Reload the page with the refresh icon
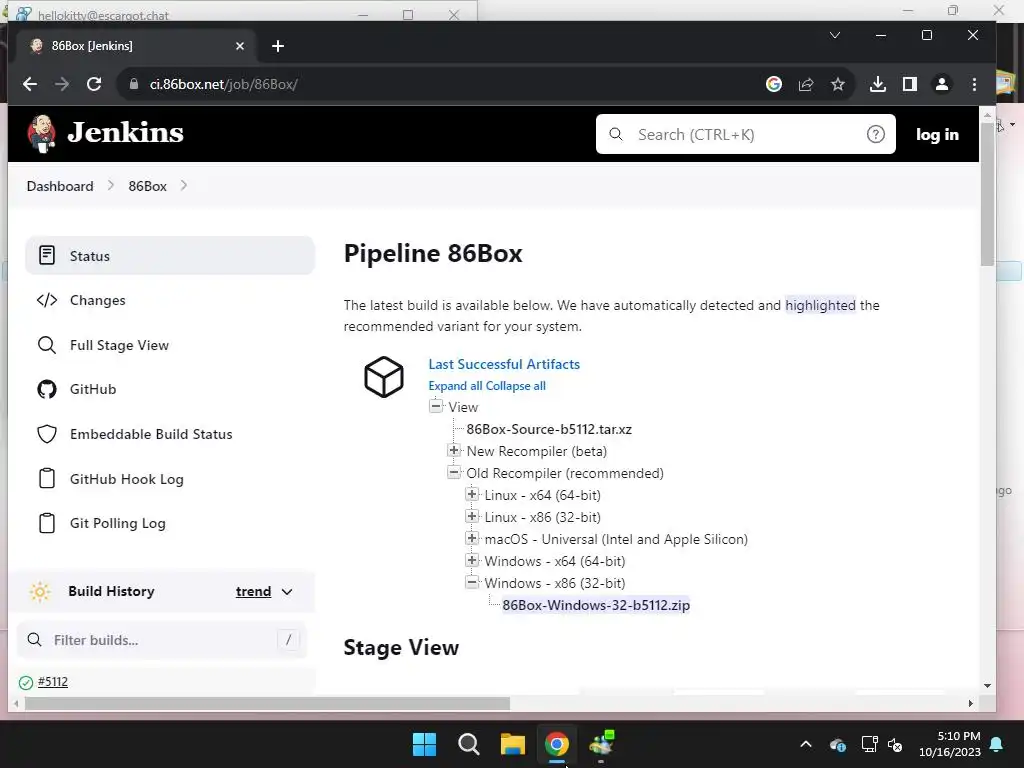 94,84
